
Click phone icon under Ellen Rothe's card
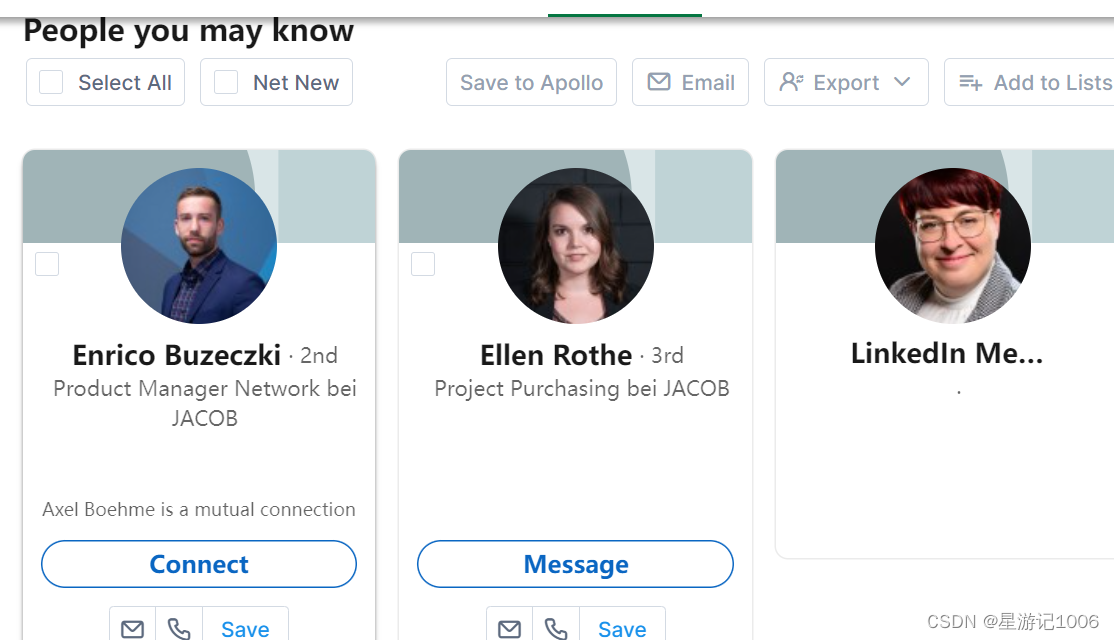[x=556, y=628]
